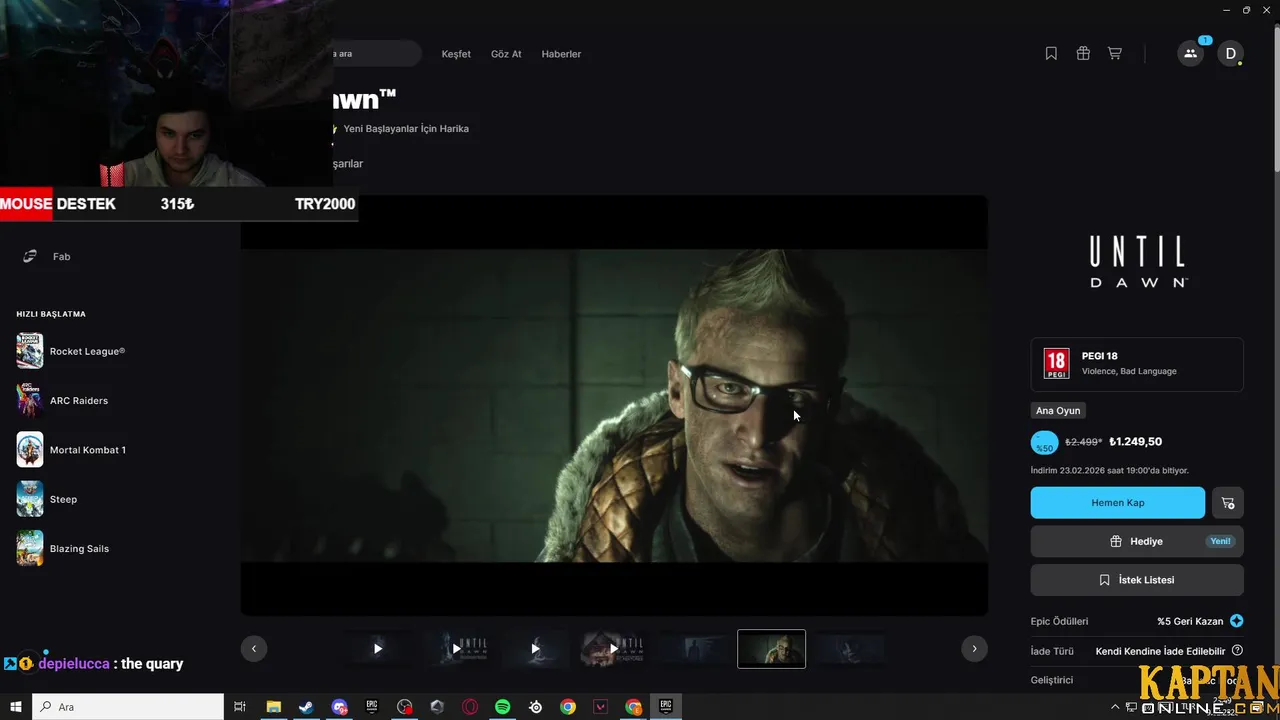
Task: Open SteelSeries app from the taskbar
Action: coord(536,707)
